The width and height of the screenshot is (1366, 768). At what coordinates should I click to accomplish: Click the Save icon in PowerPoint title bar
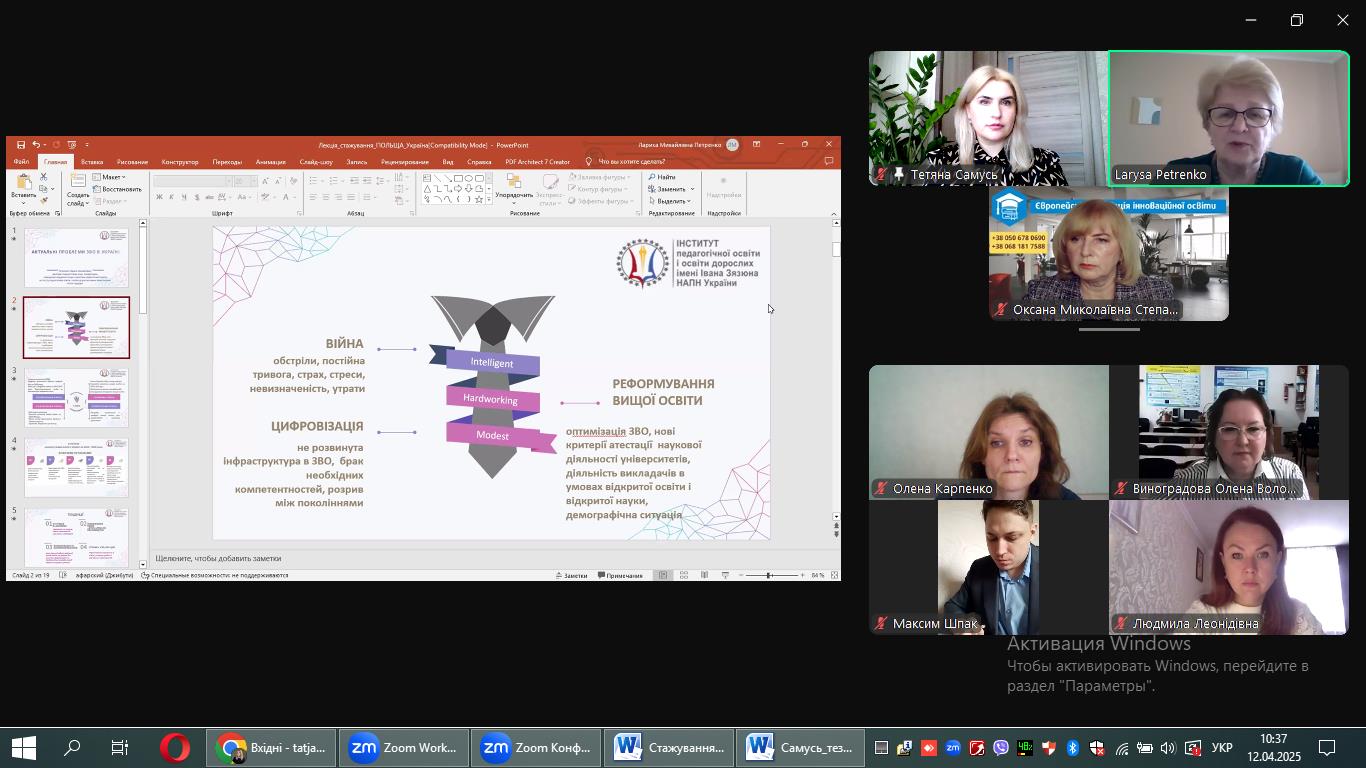[20, 145]
